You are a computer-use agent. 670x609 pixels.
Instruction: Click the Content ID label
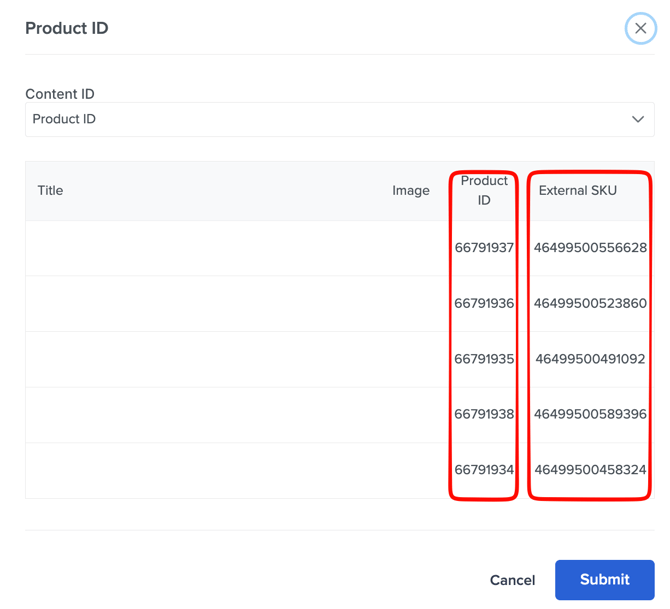[60, 94]
